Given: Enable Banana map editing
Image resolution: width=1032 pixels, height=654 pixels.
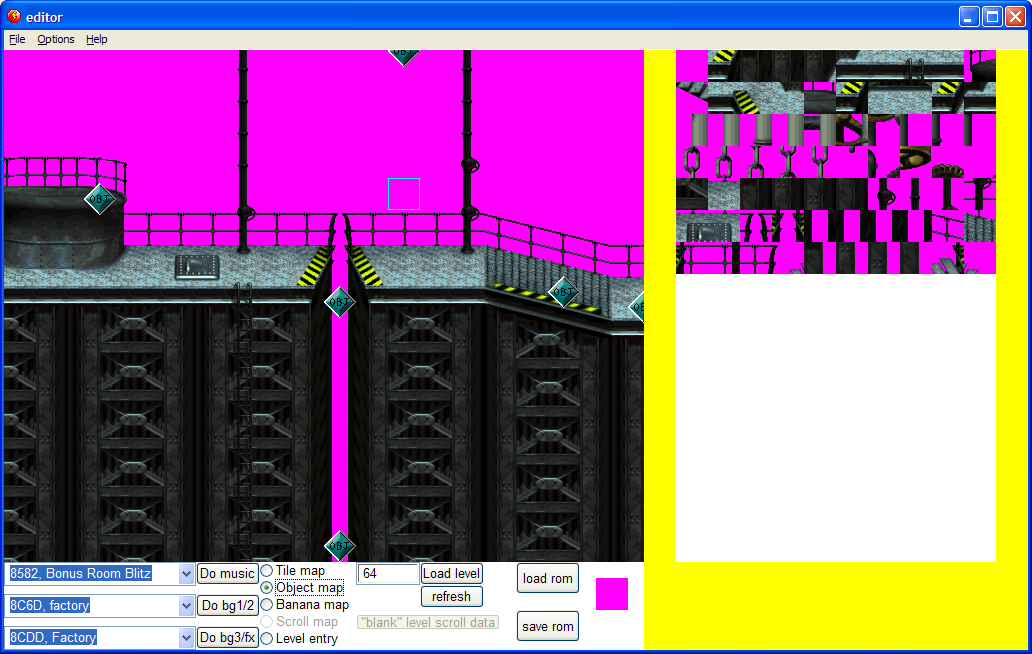Looking at the screenshot, I should [x=266, y=604].
